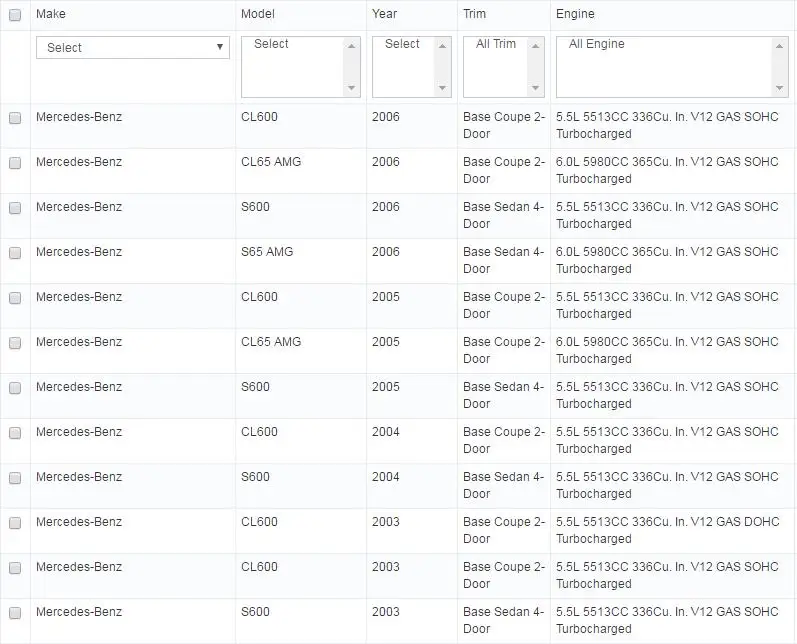This screenshot has width=797, height=644.
Task: Click the Model column header
Action: pyautogui.click(x=258, y=14)
